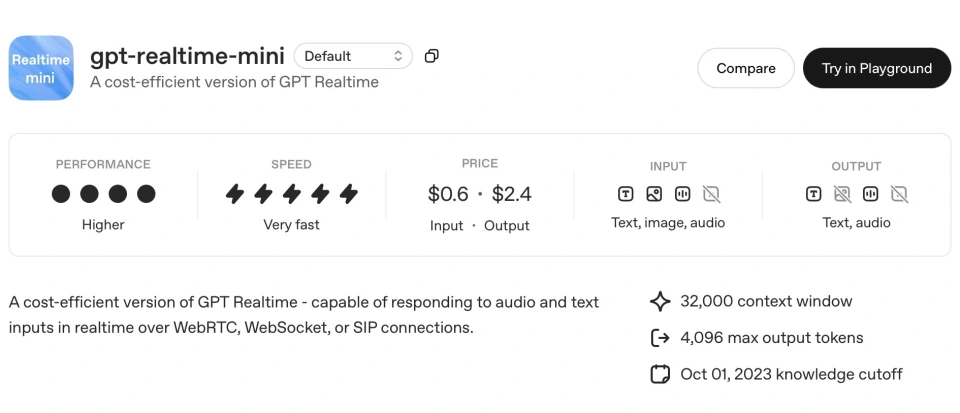Click the knowledge cutoff calendar icon
The width and height of the screenshot is (960, 413).
(x=660, y=375)
